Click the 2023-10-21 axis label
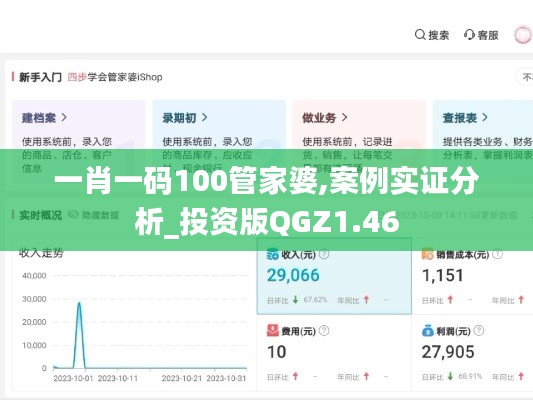 182,378
